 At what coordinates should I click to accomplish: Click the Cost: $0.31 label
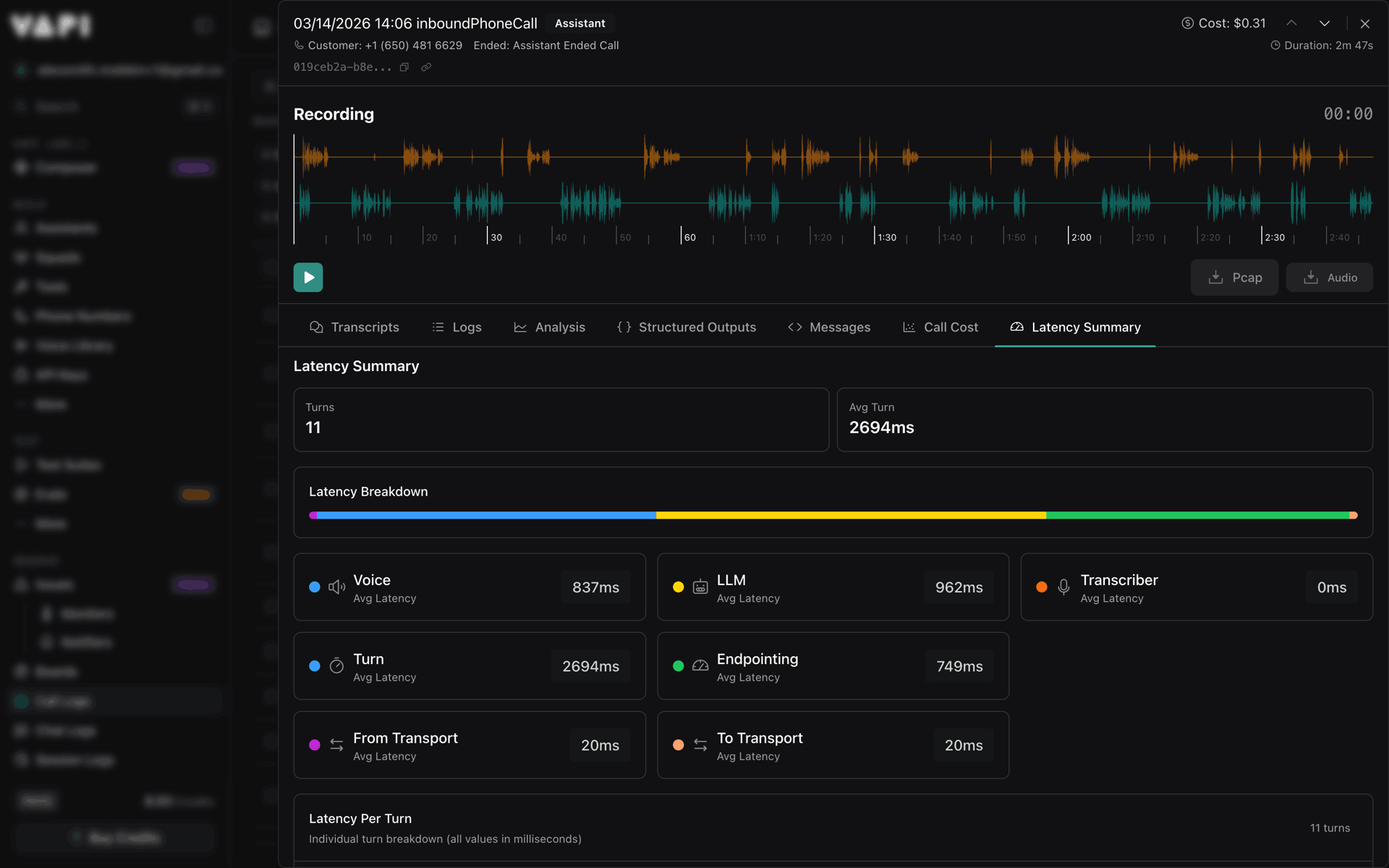tap(1223, 23)
